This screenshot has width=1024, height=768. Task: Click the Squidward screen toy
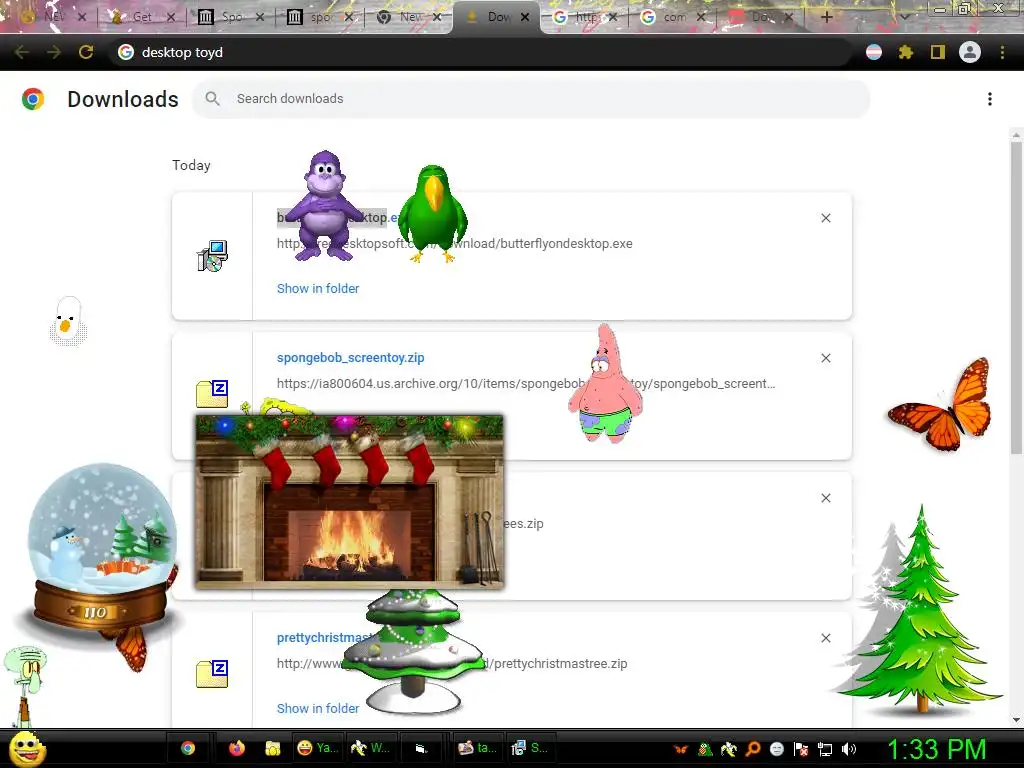coord(24,686)
